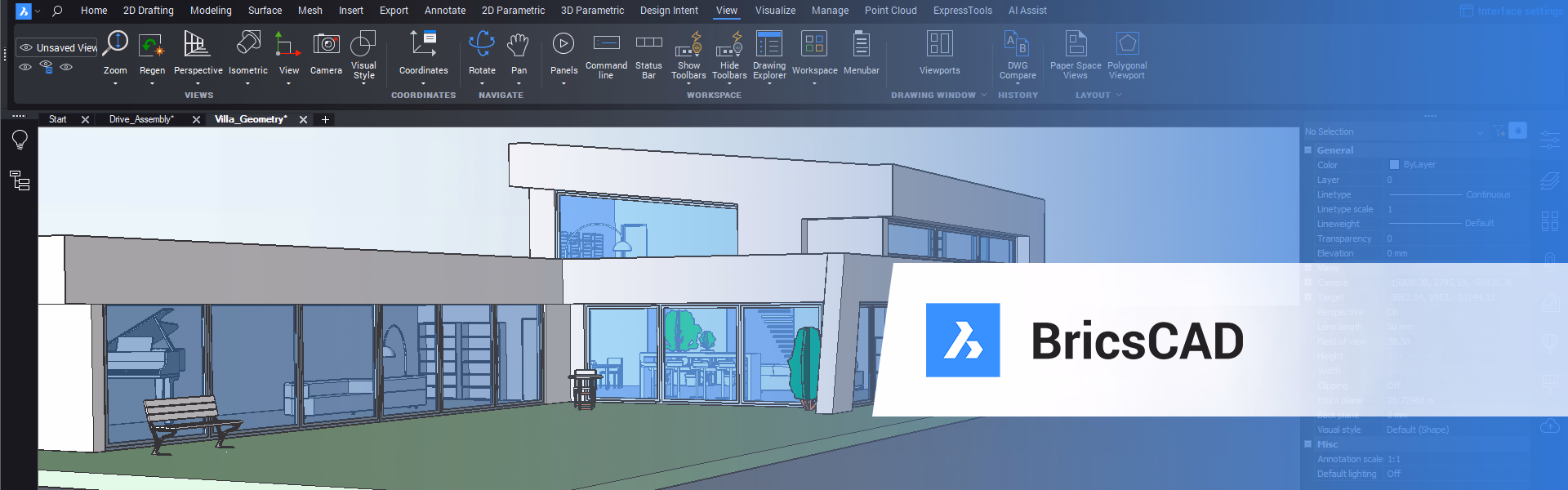This screenshot has height=490, width=1568.
Task: Toggle the Status Bar visibility
Action: [x=648, y=45]
